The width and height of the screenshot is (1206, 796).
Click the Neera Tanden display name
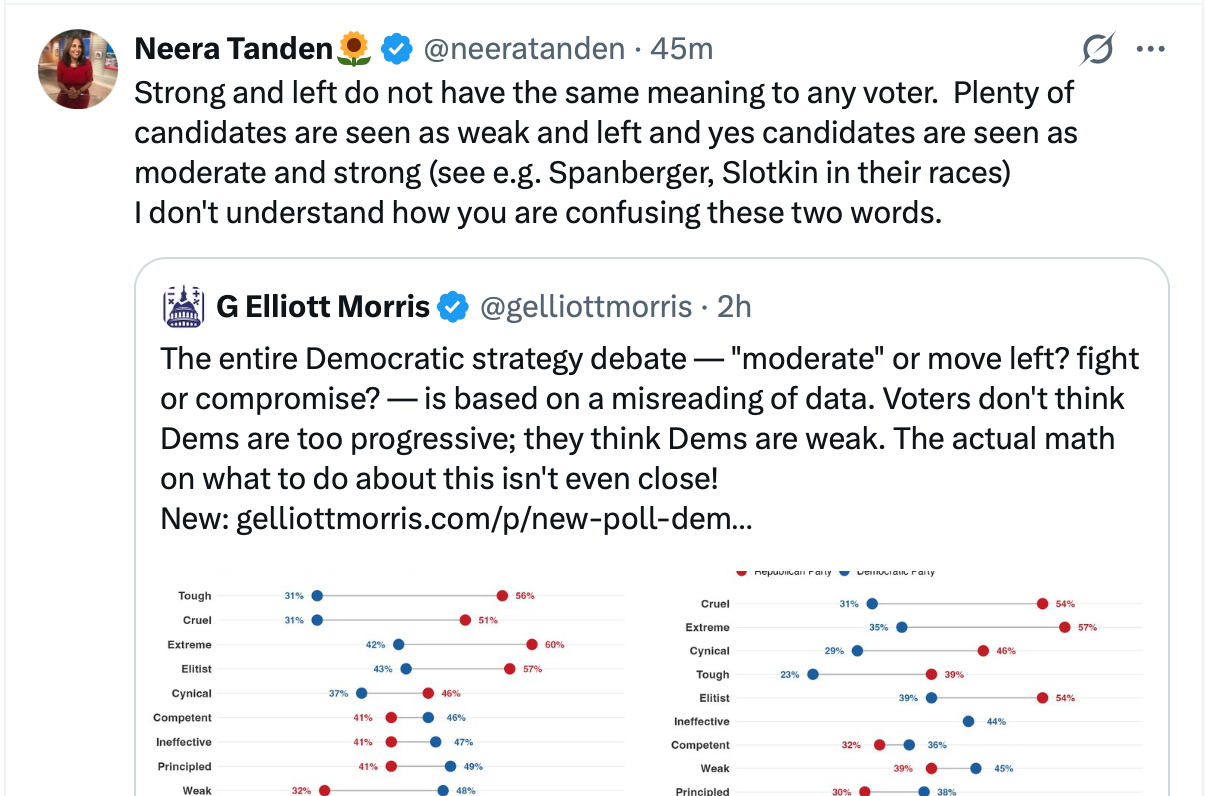click(x=233, y=48)
